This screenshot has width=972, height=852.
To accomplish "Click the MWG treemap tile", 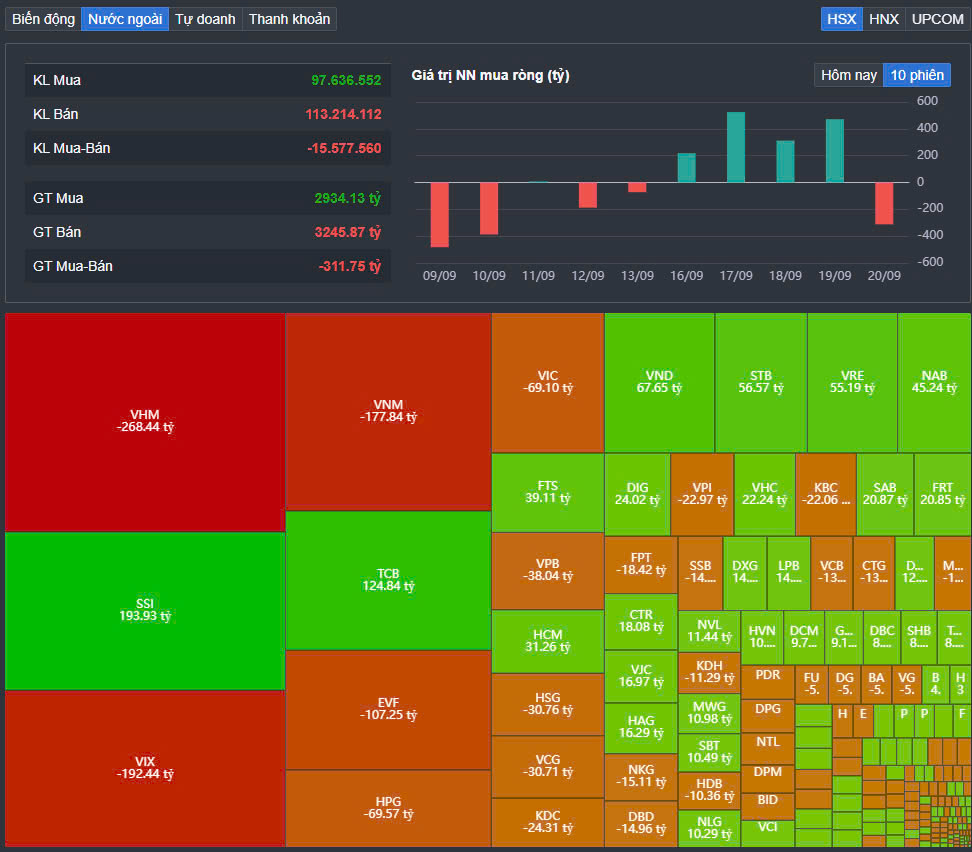I will [x=709, y=713].
